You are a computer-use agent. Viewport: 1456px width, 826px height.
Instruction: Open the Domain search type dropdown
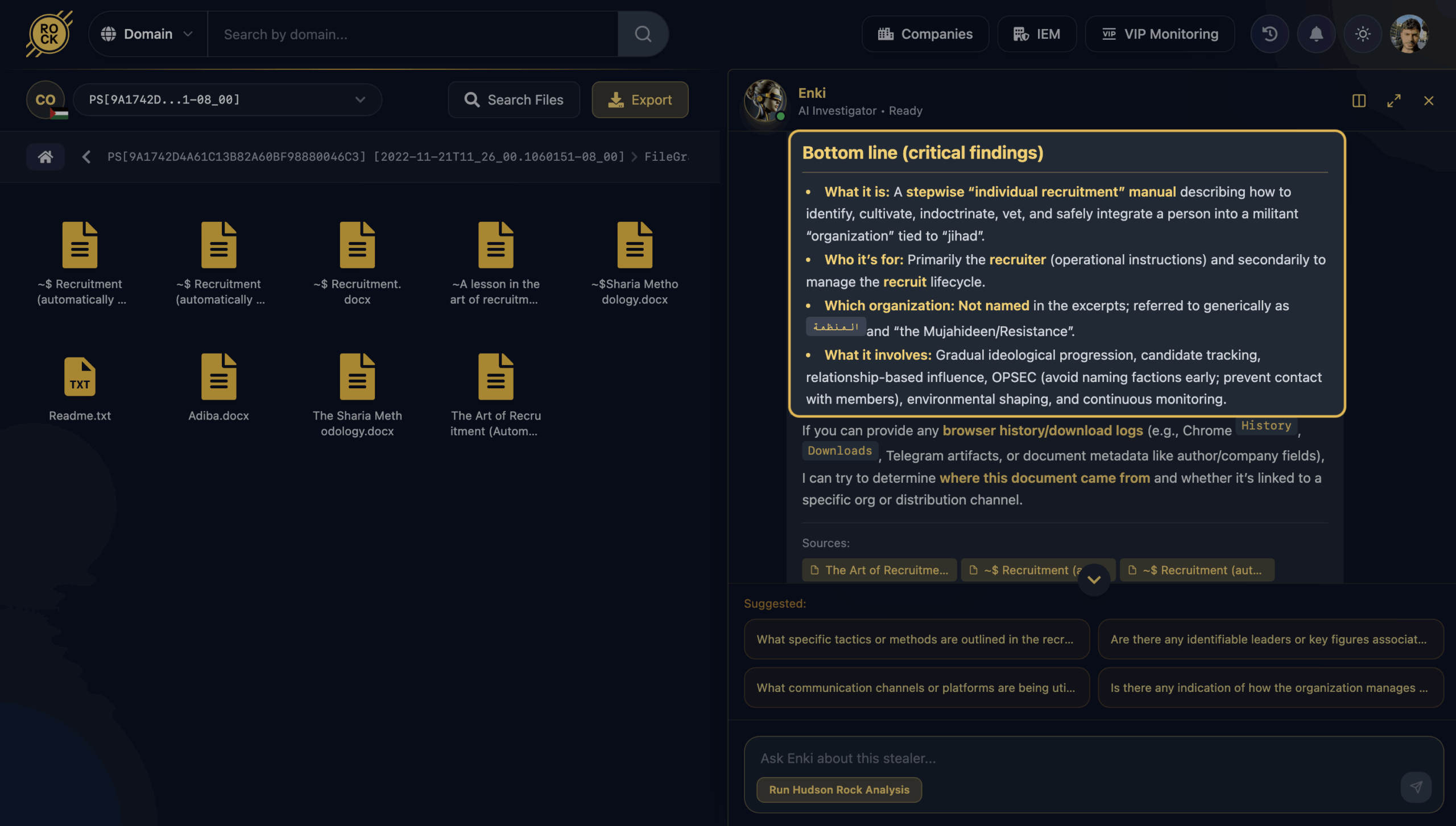click(x=148, y=34)
